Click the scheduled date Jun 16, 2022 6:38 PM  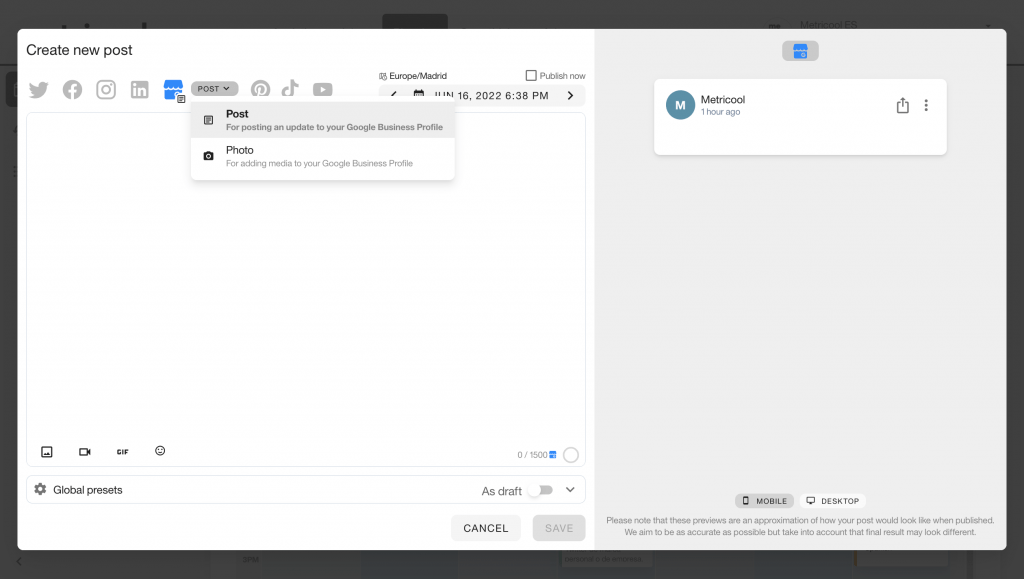coord(492,96)
